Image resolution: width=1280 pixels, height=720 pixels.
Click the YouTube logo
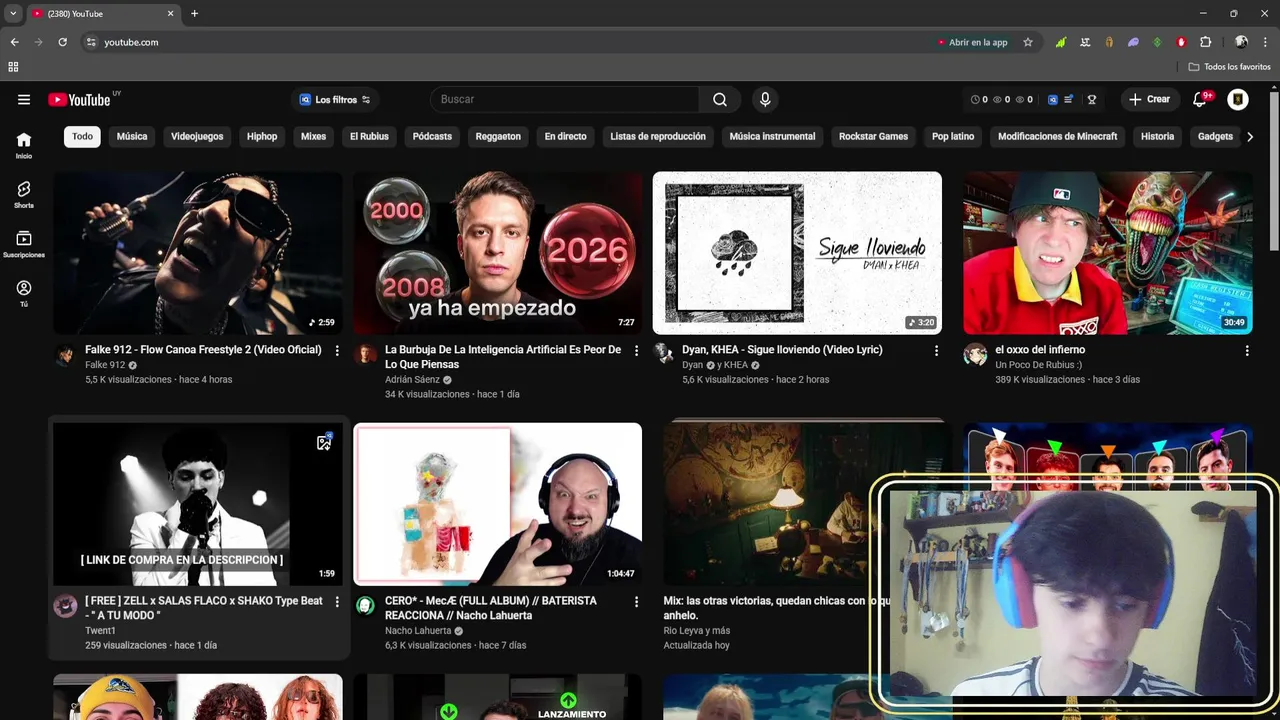click(x=79, y=99)
